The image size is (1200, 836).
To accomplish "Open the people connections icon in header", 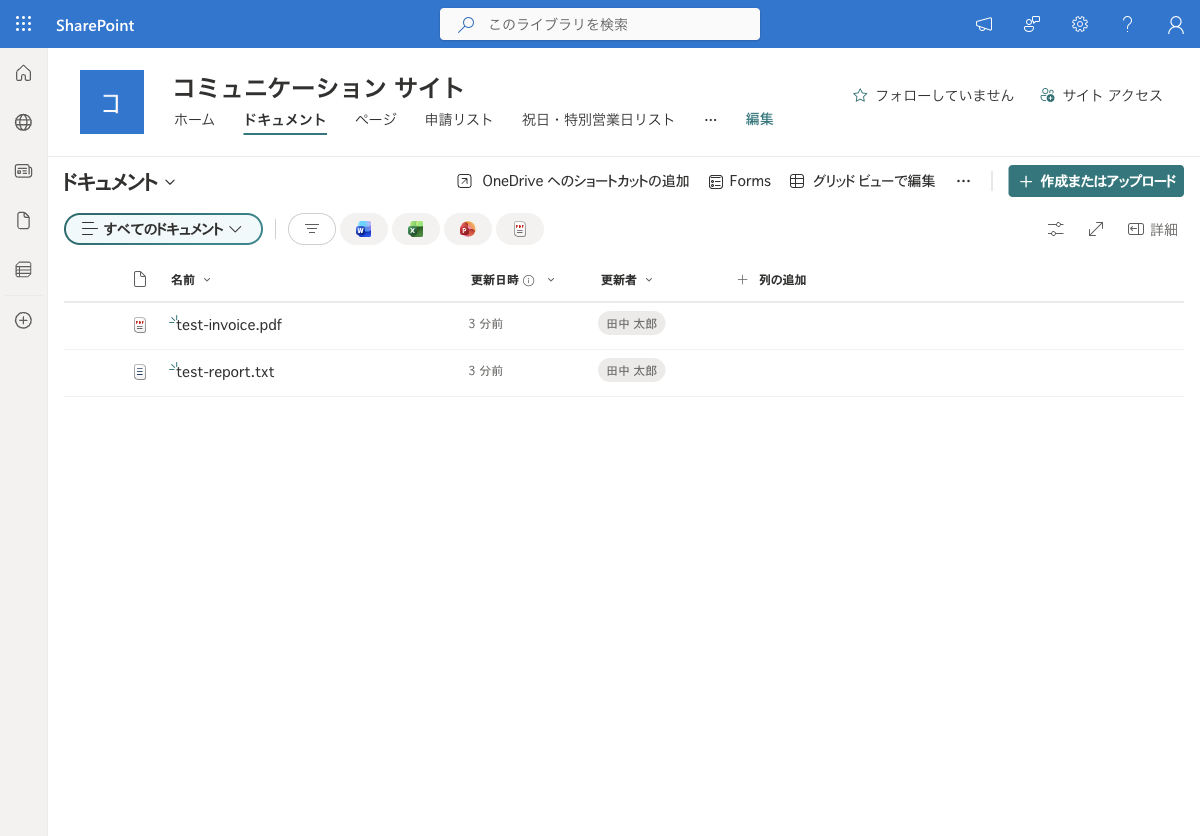I will [1032, 24].
